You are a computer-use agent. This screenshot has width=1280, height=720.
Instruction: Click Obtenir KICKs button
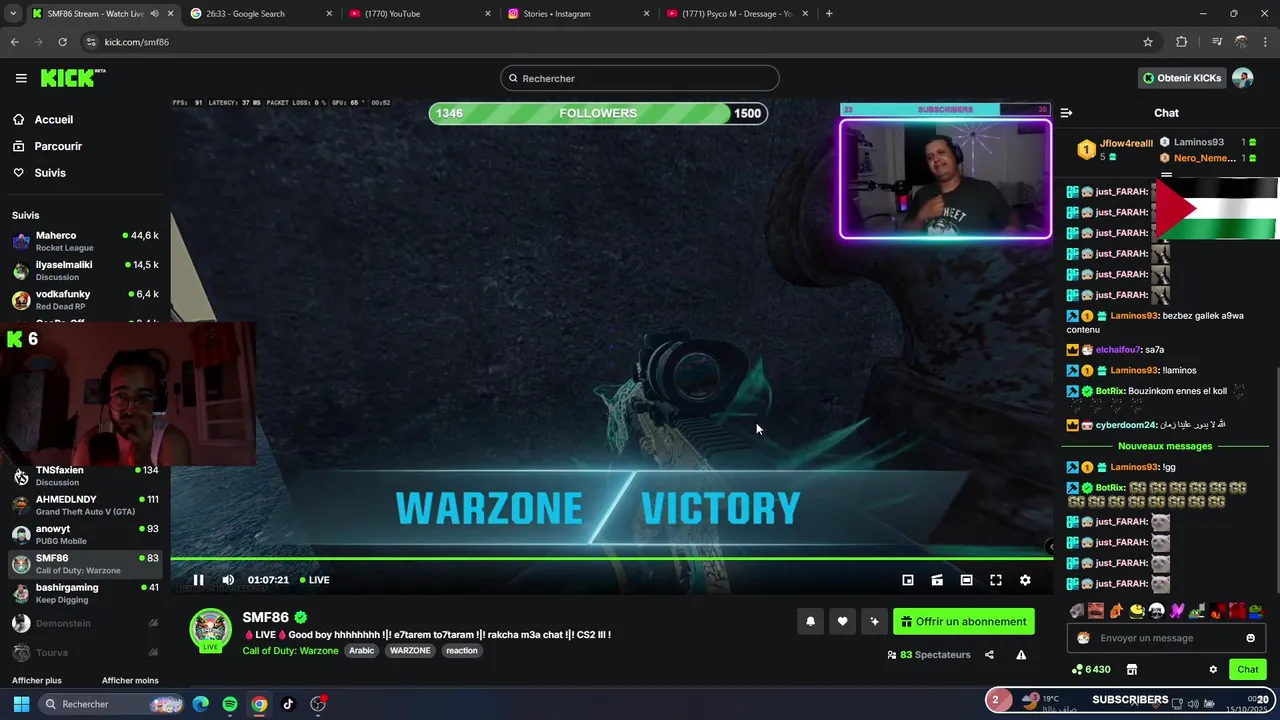[x=1182, y=78]
